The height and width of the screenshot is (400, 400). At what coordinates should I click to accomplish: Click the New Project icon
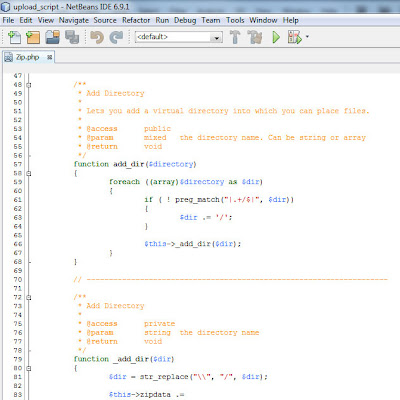tap(33, 37)
